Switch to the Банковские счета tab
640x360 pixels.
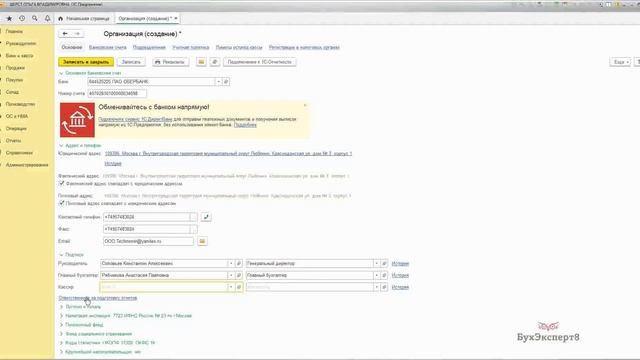tap(108, 47)
